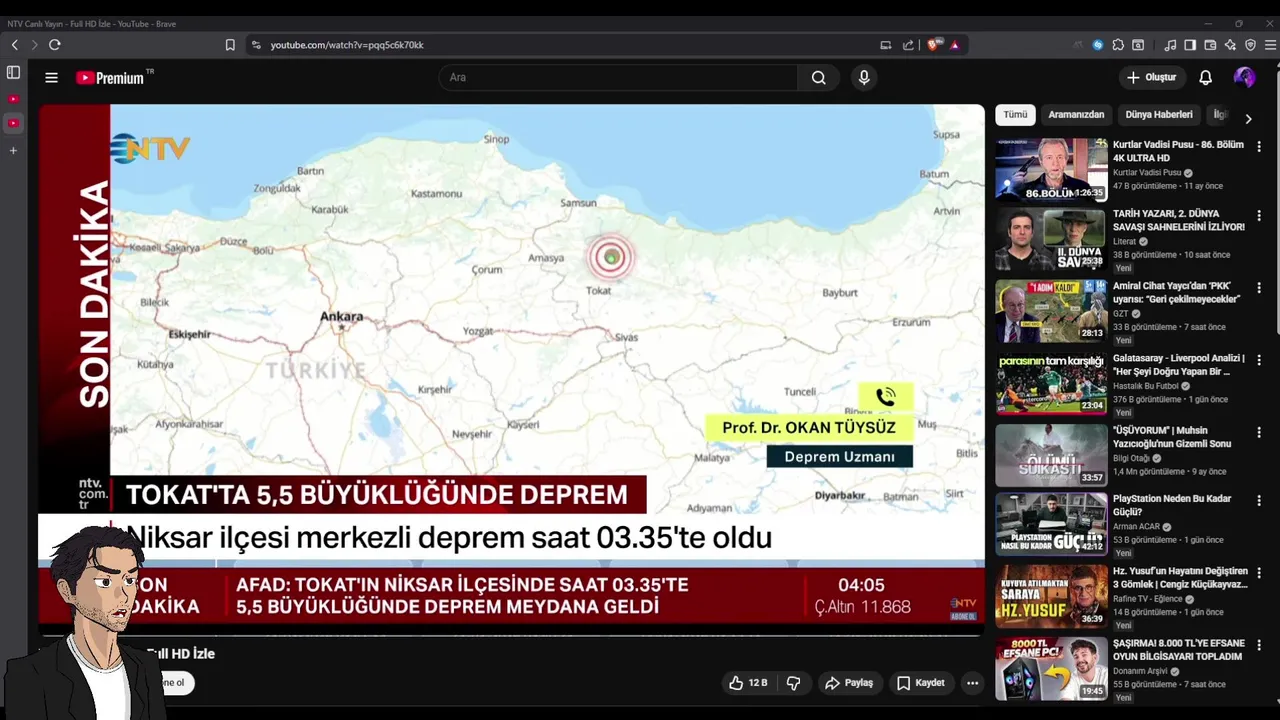Open options for PlayStation Neden Bu Kadar video
The image size is (1280, 720).
point(1259,500)
